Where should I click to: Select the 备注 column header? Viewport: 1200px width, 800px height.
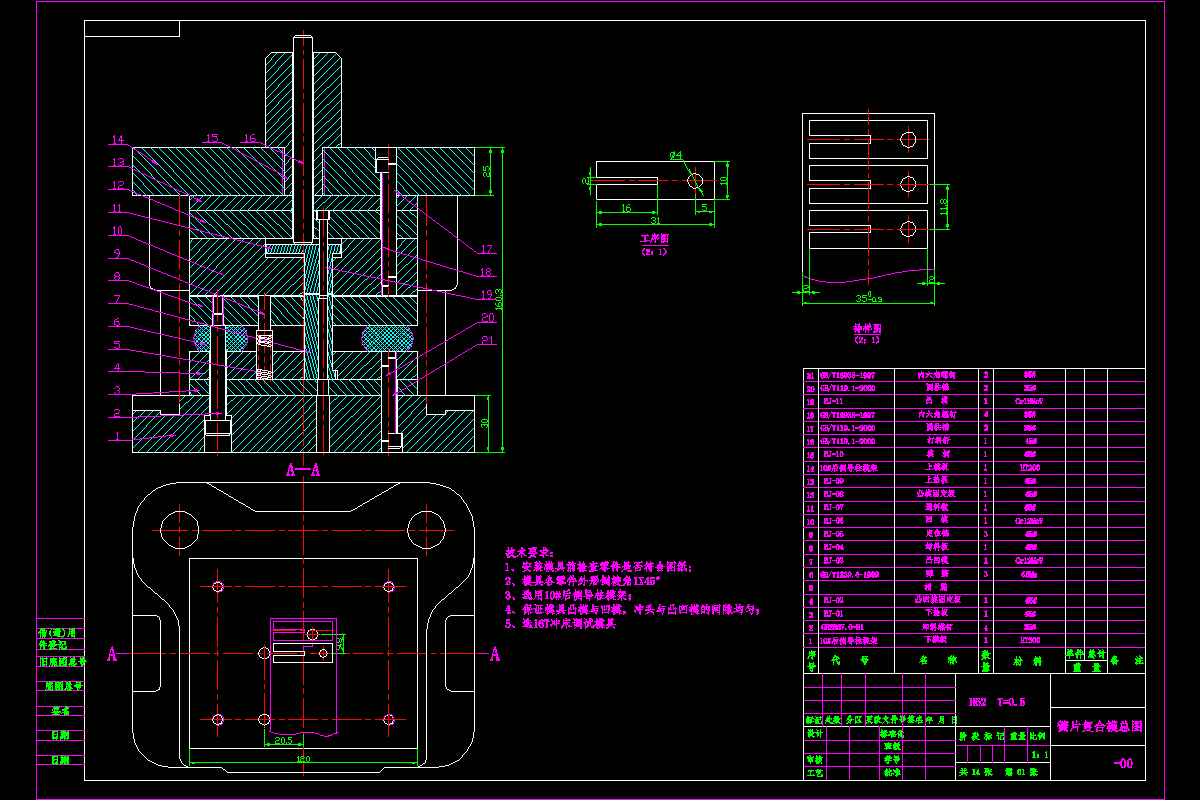tap(1126, 660)
